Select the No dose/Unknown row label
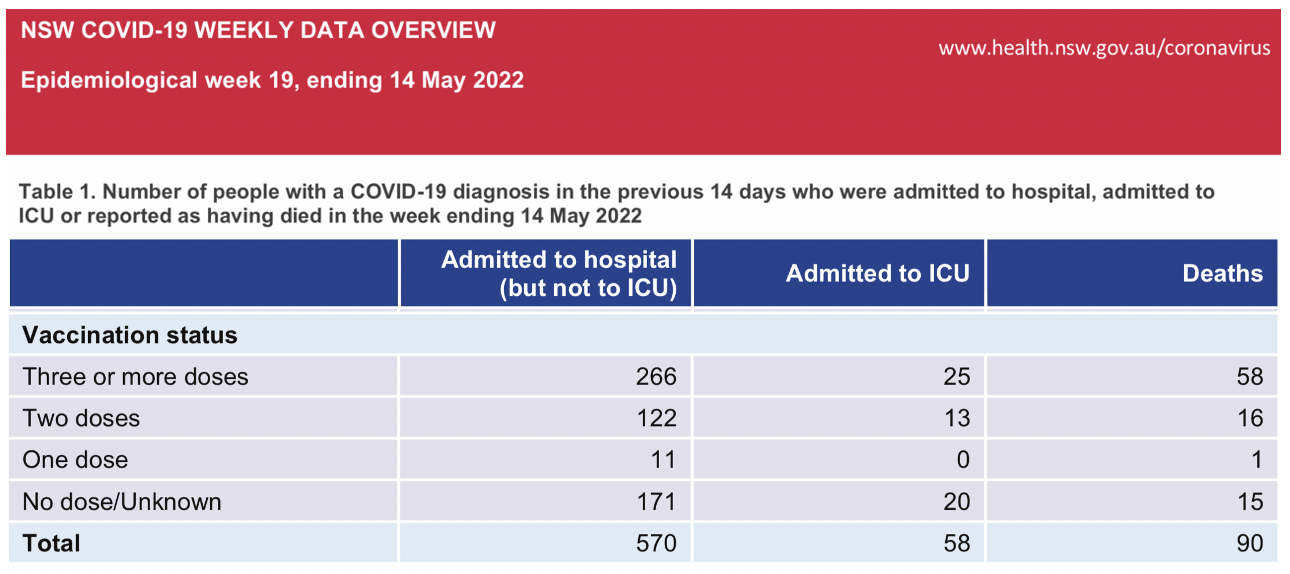 coord(121,501)
